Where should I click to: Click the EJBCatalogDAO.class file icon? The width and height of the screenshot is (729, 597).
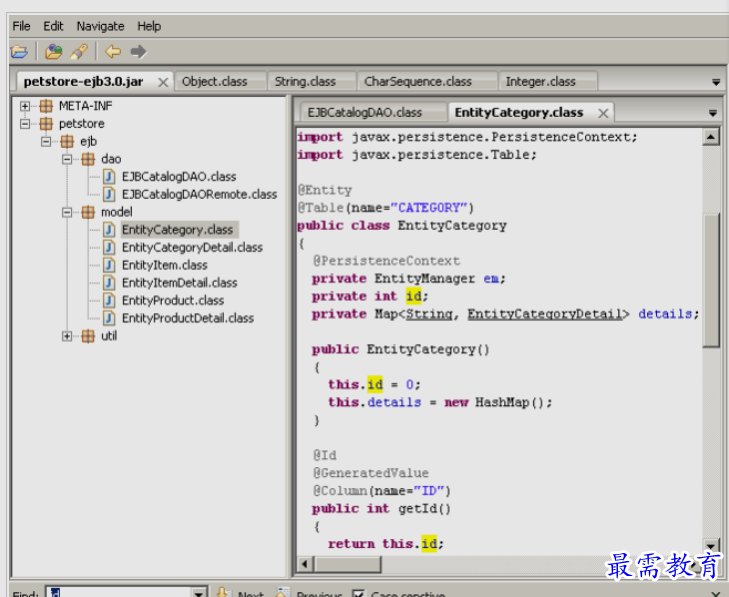tap(109, 177)
